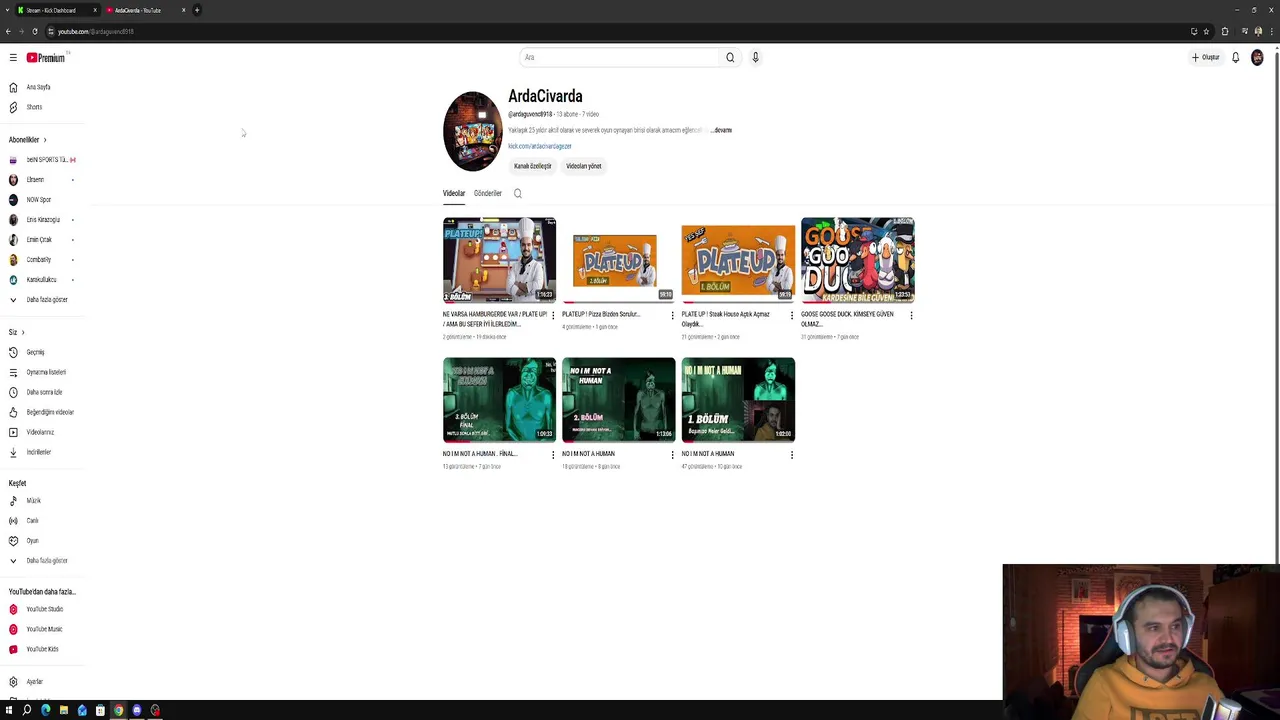
Task: Open Enis Kirazoğlu subscription channel
Action: [43, 220]
